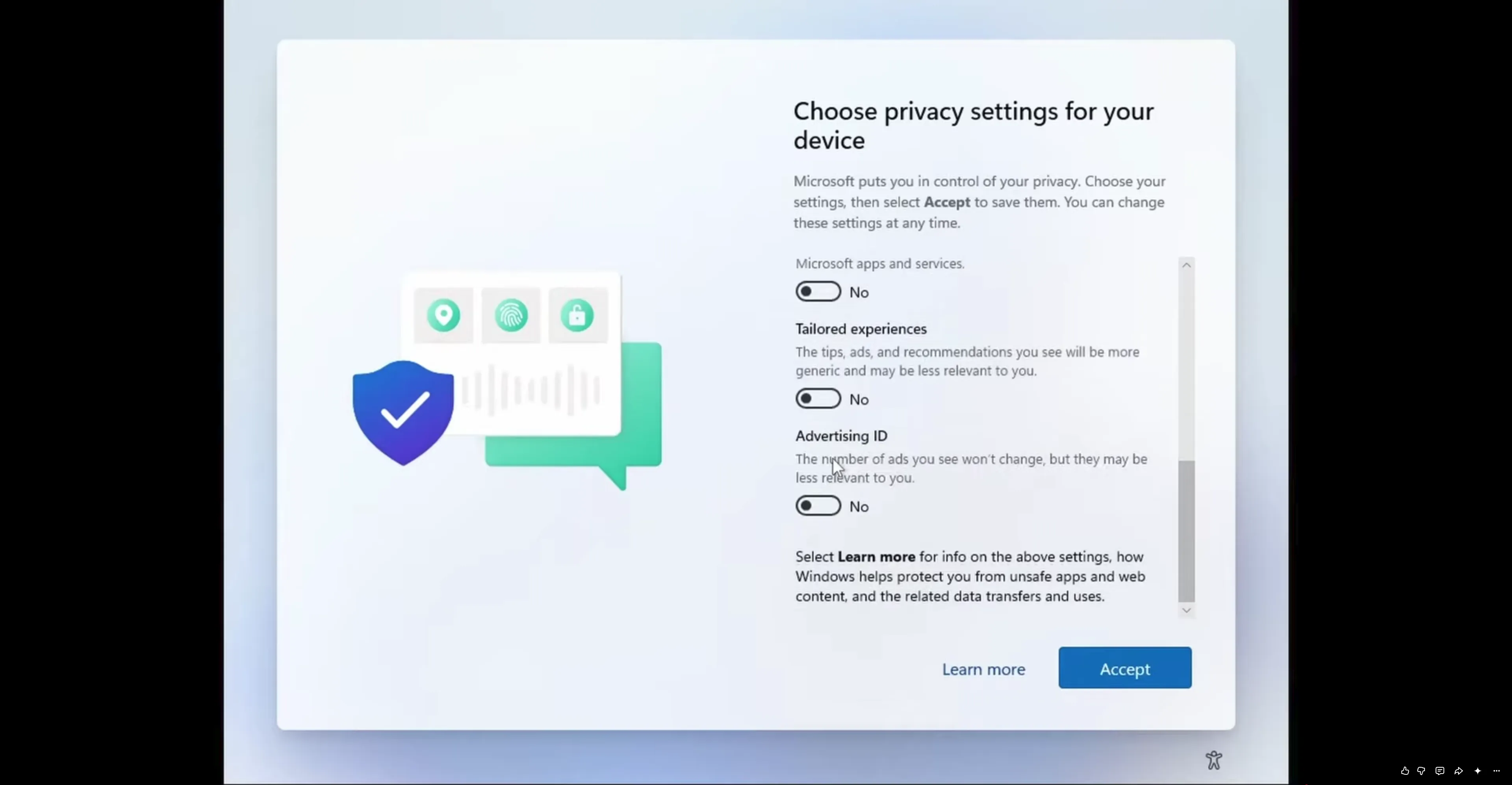The height and width of the screenshot is (785, 1512).
Task: Click the 'No' label beside Tailored experiences toggle
Action: tap(859, 400)
